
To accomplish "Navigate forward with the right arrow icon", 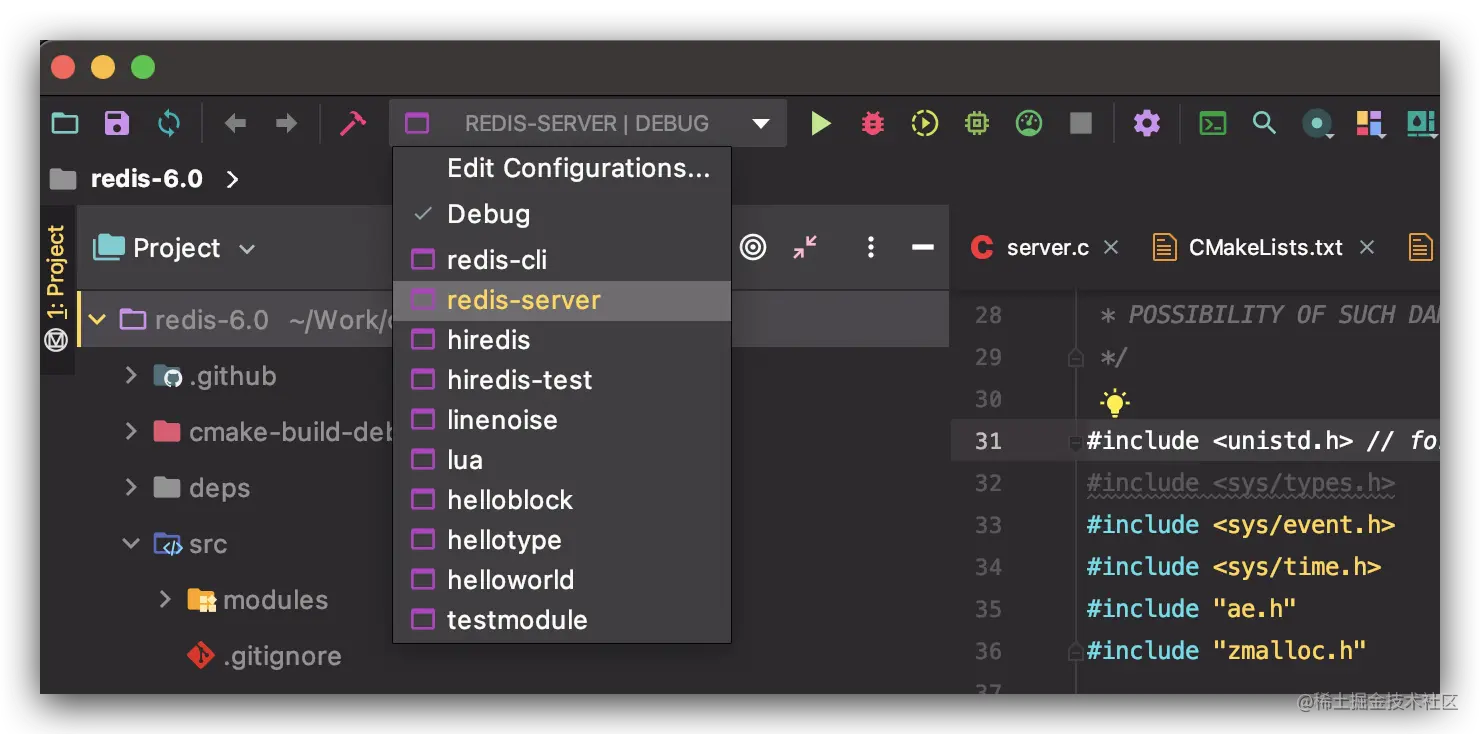I will pos(287,123).
